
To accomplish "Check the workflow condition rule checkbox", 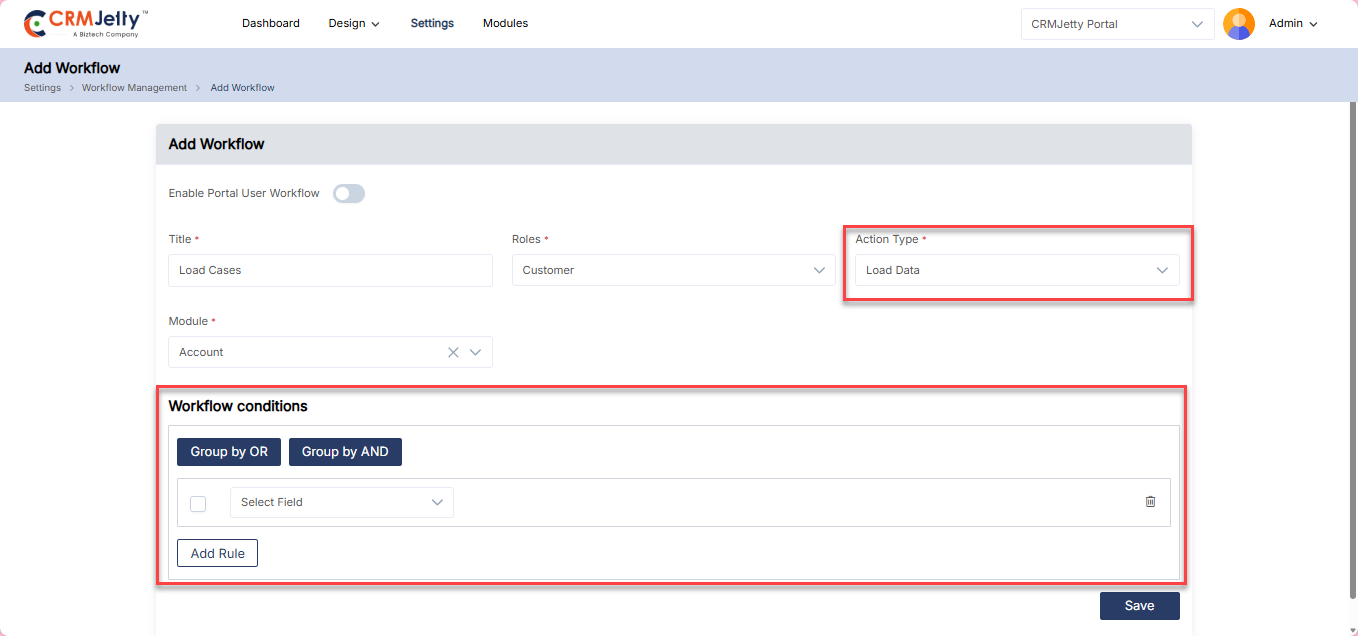I will pos(198,503).
